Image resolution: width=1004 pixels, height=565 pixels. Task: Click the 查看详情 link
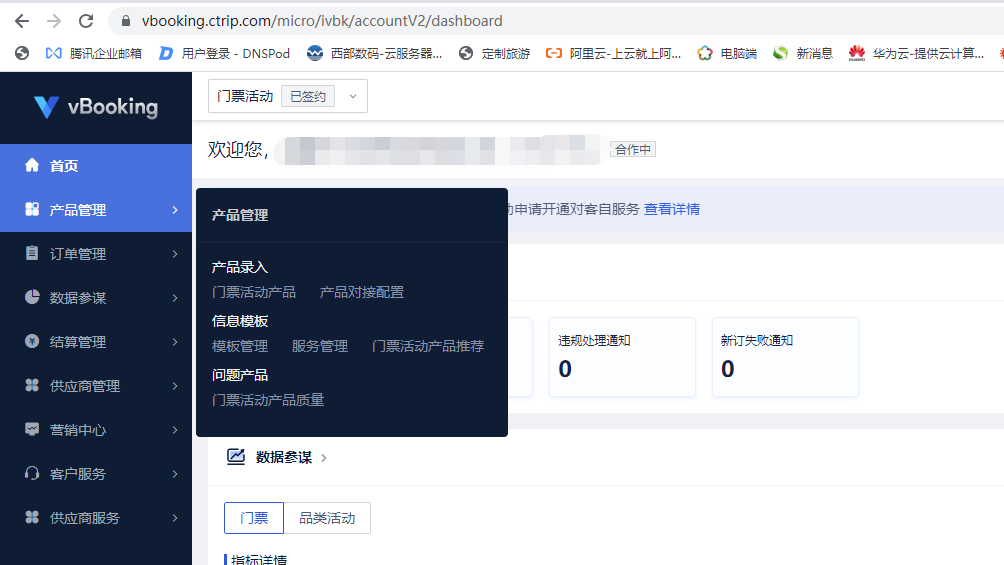pyautogui.click(x=671, y=209)
